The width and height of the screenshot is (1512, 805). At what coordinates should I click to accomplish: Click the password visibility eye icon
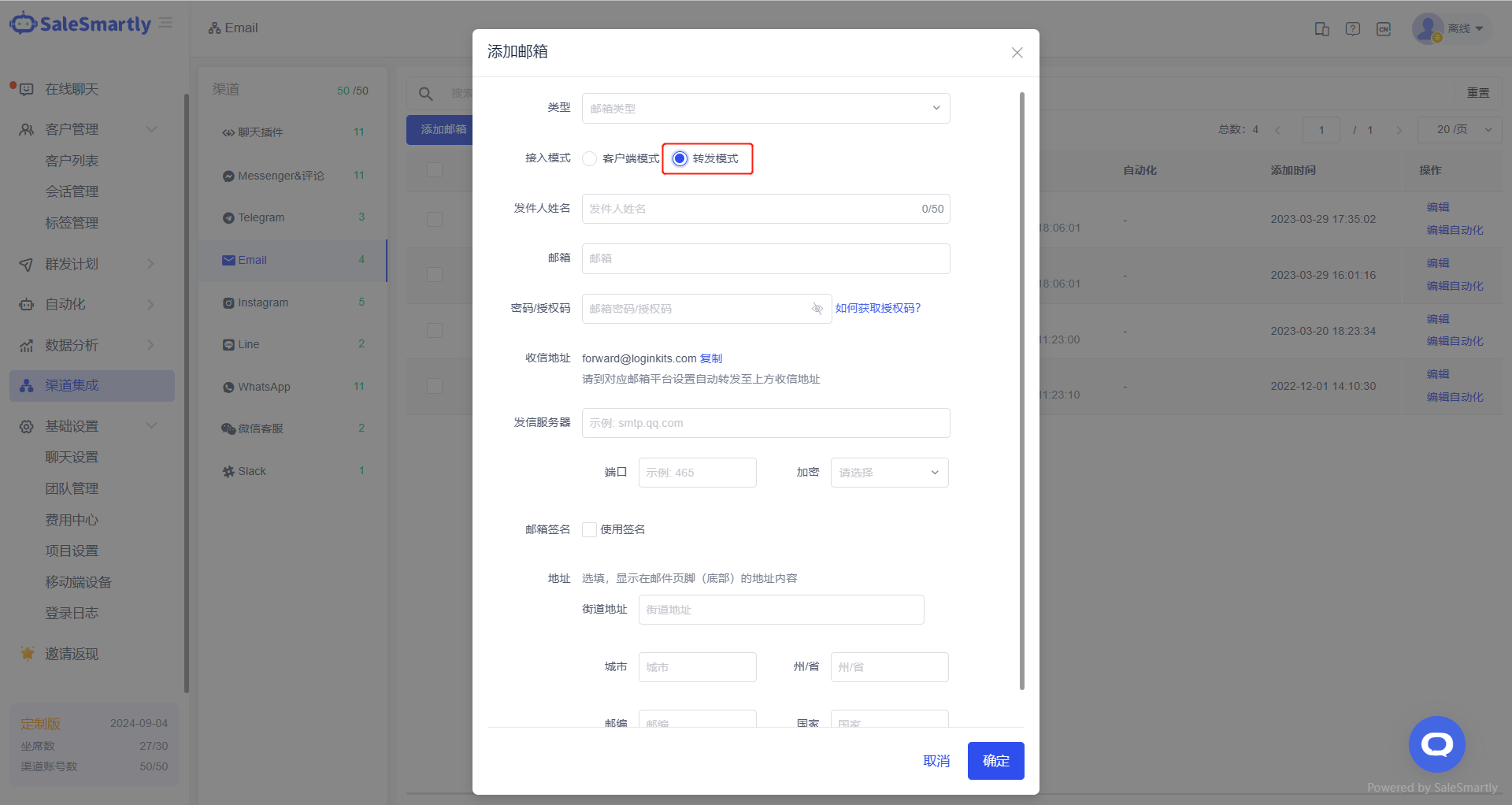tap(817, 309)
